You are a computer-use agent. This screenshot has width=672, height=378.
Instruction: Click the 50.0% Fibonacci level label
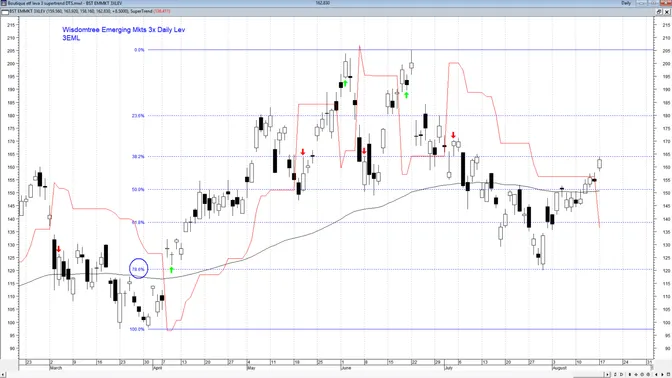click(138, 189)
